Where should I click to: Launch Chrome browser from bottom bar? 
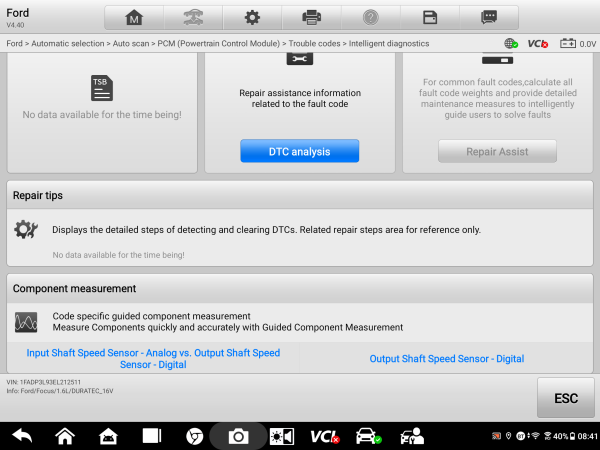click(194, 436)
